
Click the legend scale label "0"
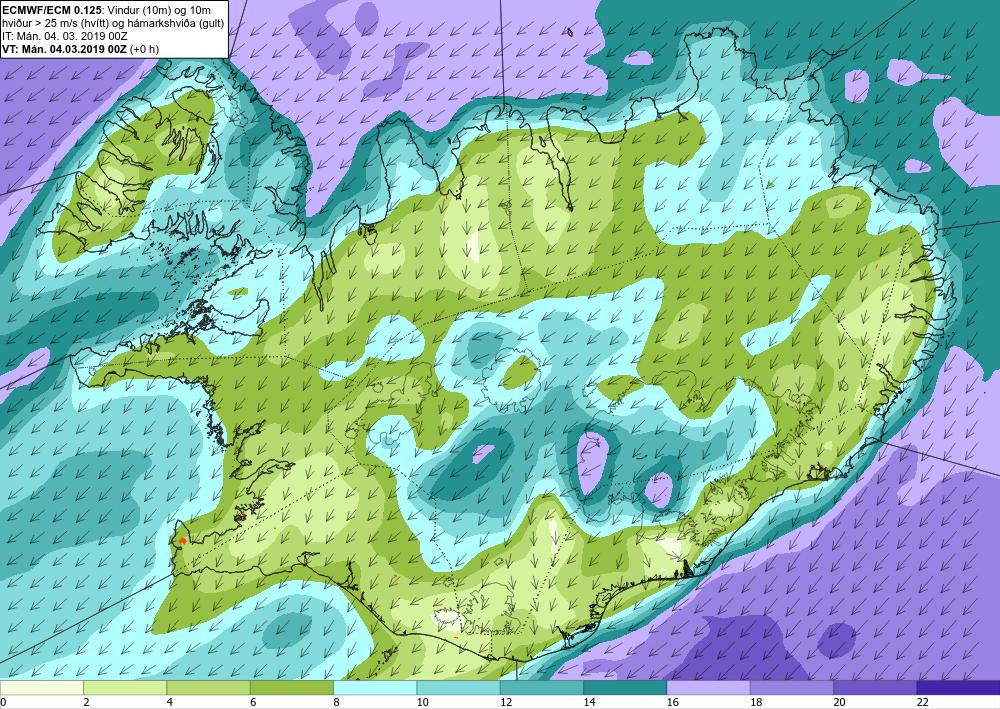[3, 702]
